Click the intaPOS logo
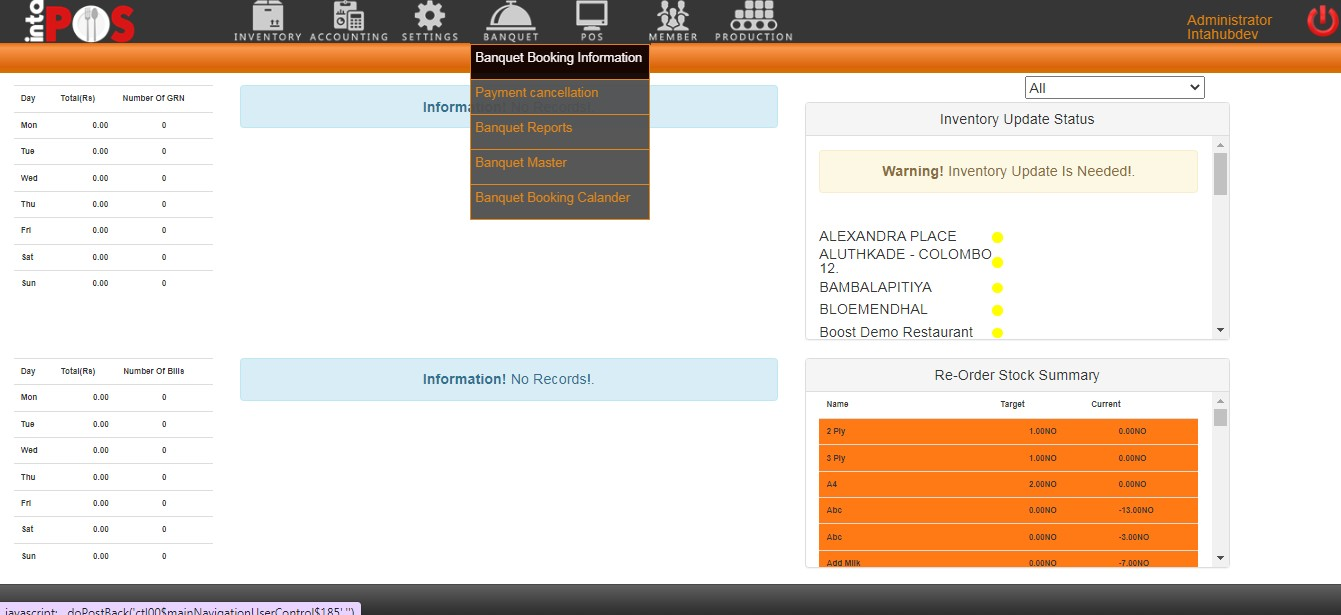 click(68, 22)
